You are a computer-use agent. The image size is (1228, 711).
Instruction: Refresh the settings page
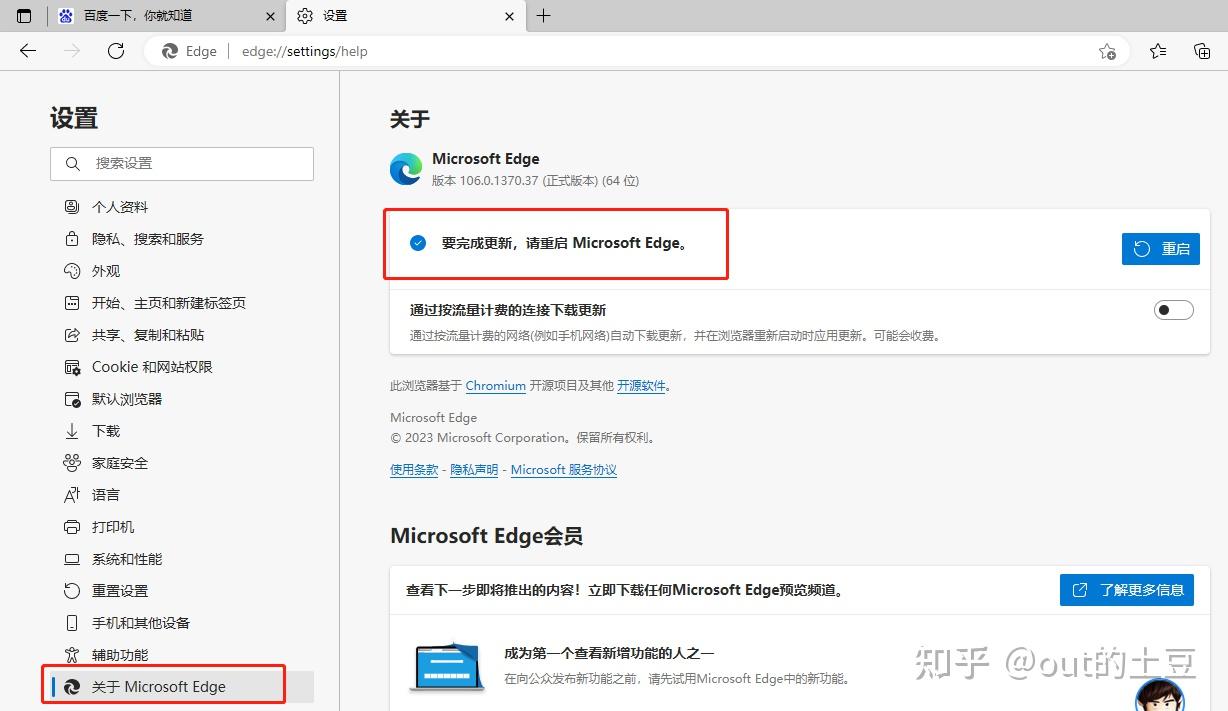(116, 51)
